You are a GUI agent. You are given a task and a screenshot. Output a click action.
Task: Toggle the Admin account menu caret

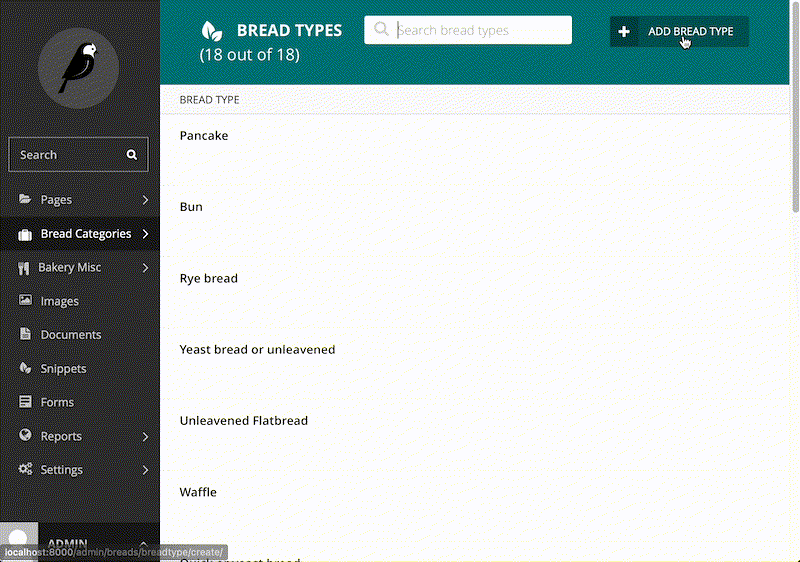(x=143, y=543)
